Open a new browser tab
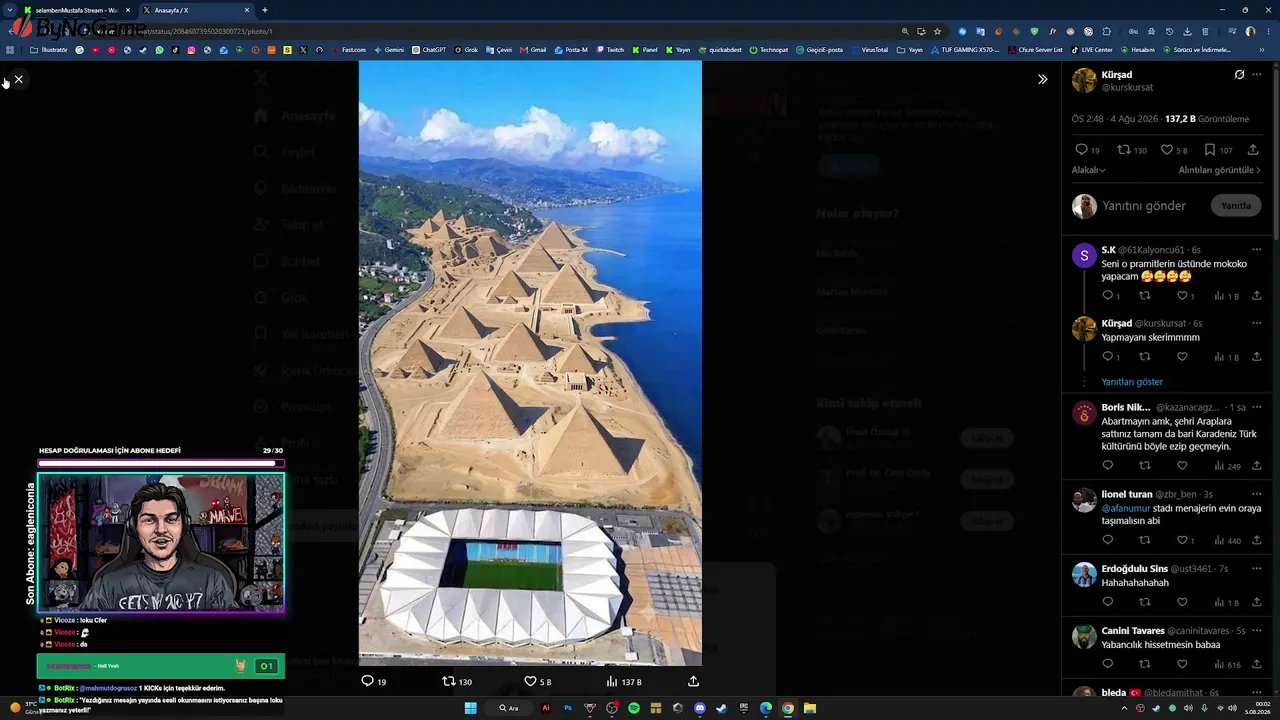This screenshot has height=720, width=1280. pos(265,10)
